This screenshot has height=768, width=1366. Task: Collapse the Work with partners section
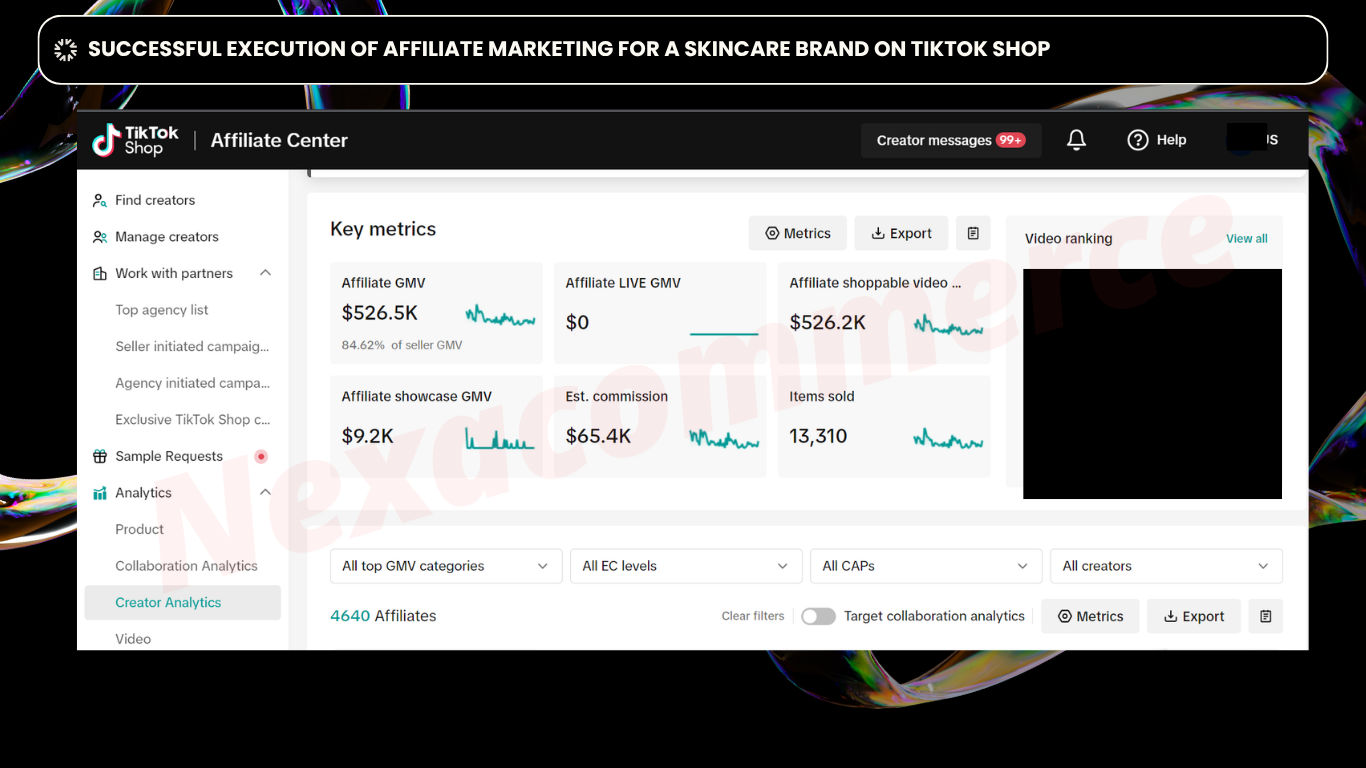(265, 273)
